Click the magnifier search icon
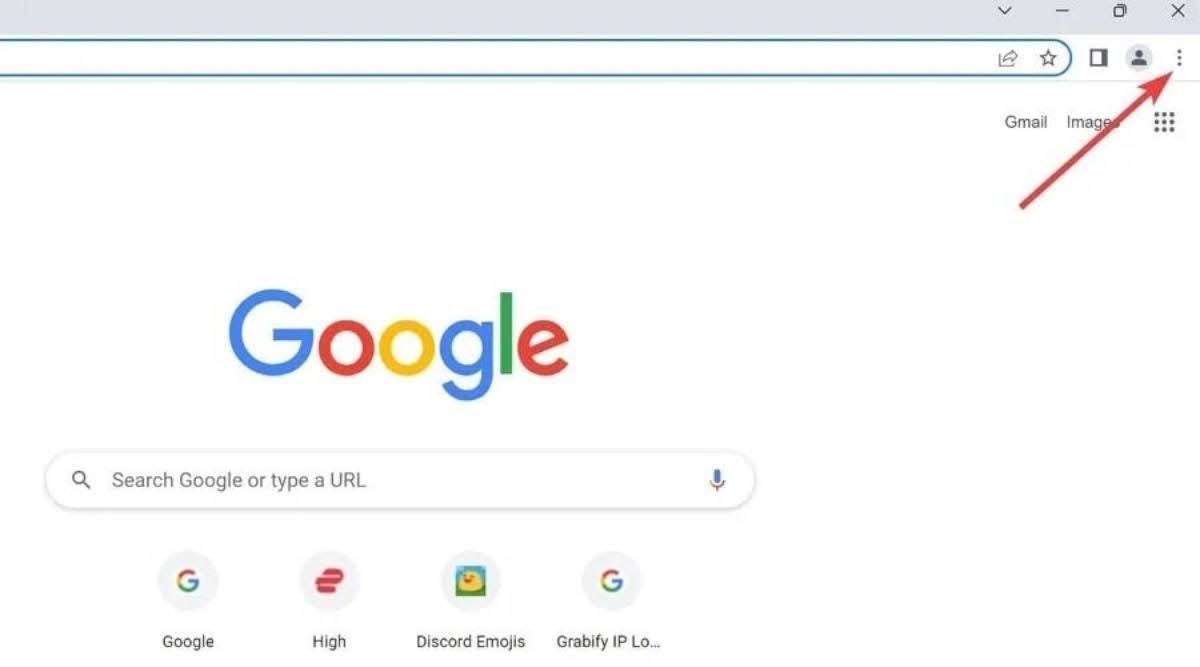This screenshot has width=1200, height=667. click(81, 480)
